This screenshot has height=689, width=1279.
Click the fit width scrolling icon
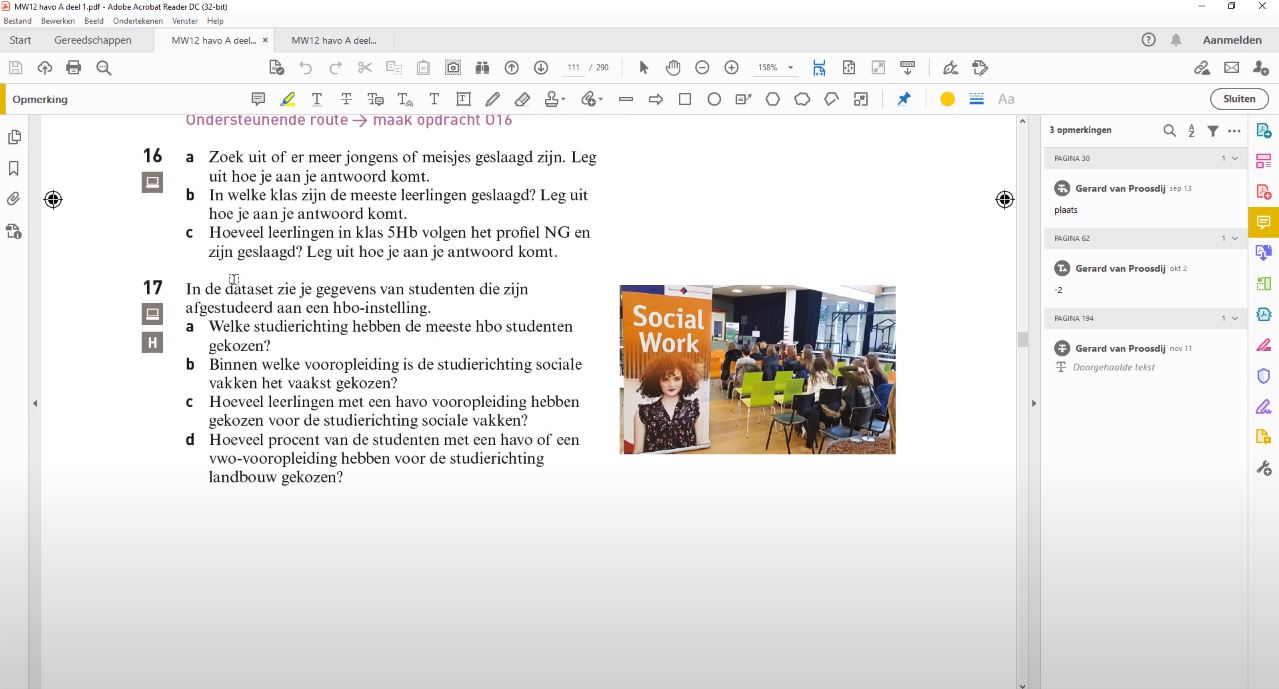(x=819, y=67)
